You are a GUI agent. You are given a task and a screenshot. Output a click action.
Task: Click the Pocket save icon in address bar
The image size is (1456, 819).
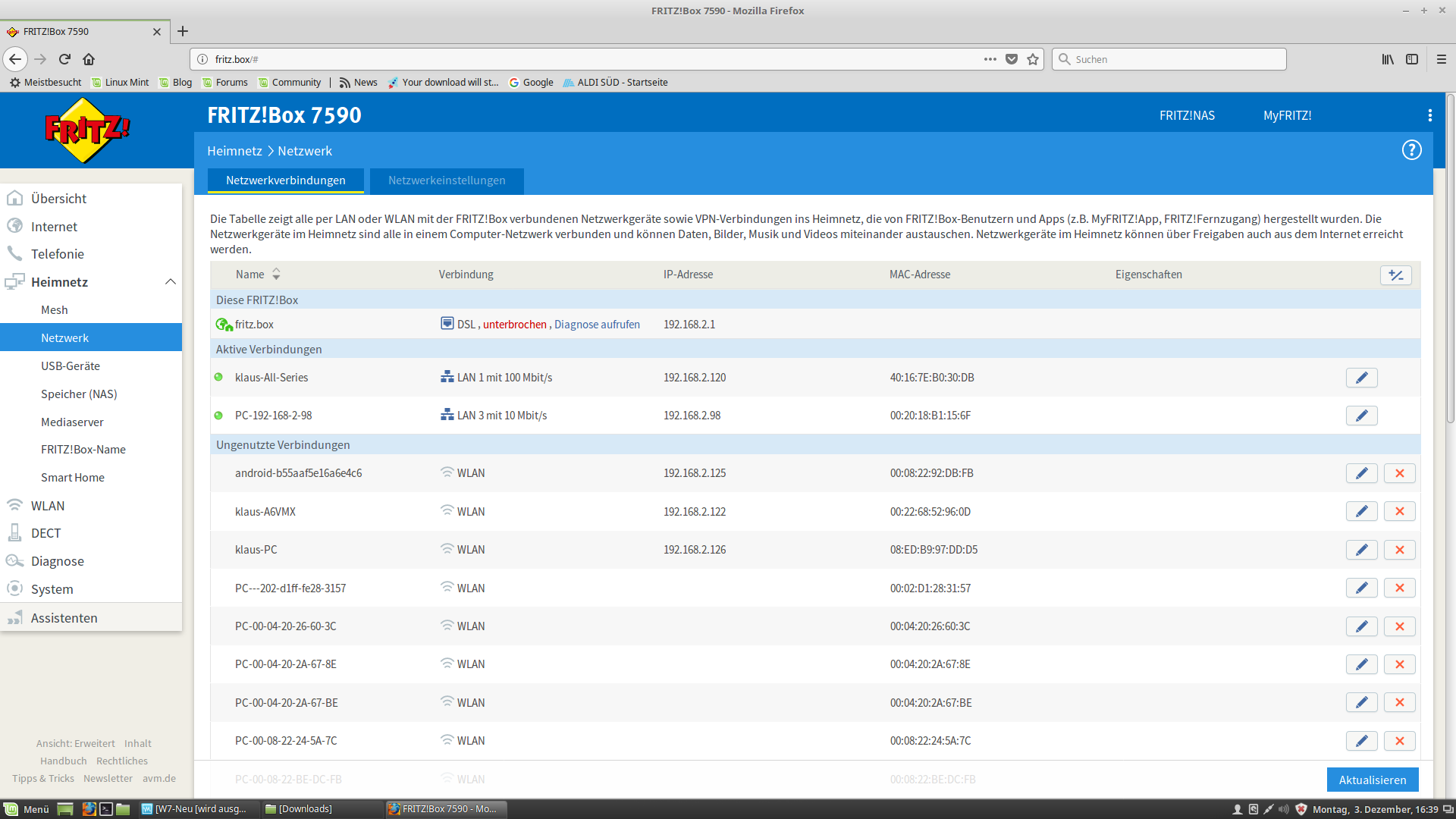[1011, 59]
